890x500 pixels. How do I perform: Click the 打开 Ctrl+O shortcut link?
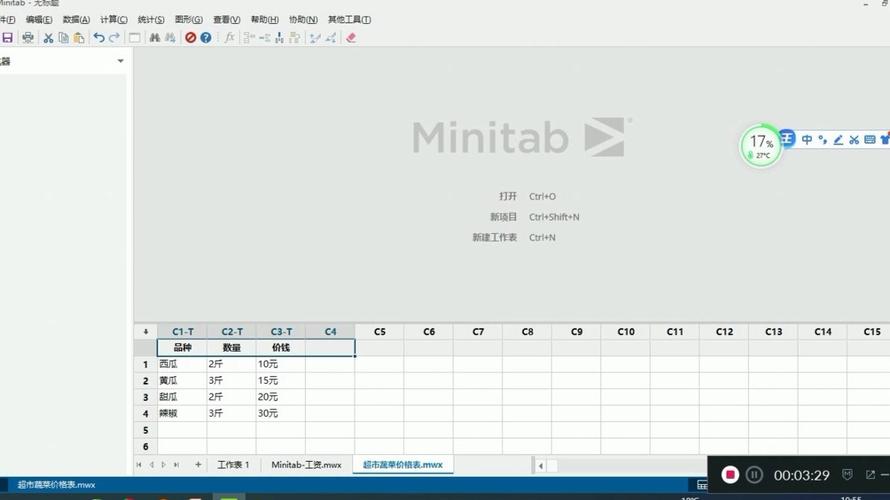[x=527, y=196]
